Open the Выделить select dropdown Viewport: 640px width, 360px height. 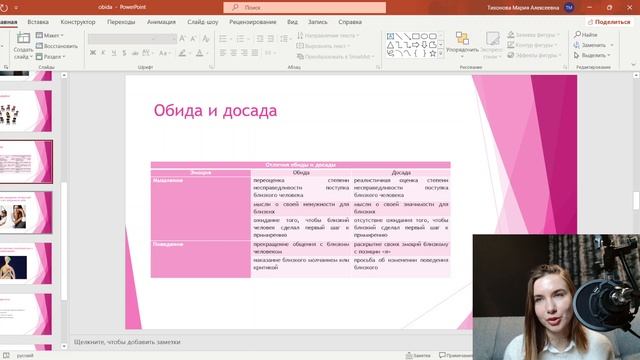[x=592, y=55]
